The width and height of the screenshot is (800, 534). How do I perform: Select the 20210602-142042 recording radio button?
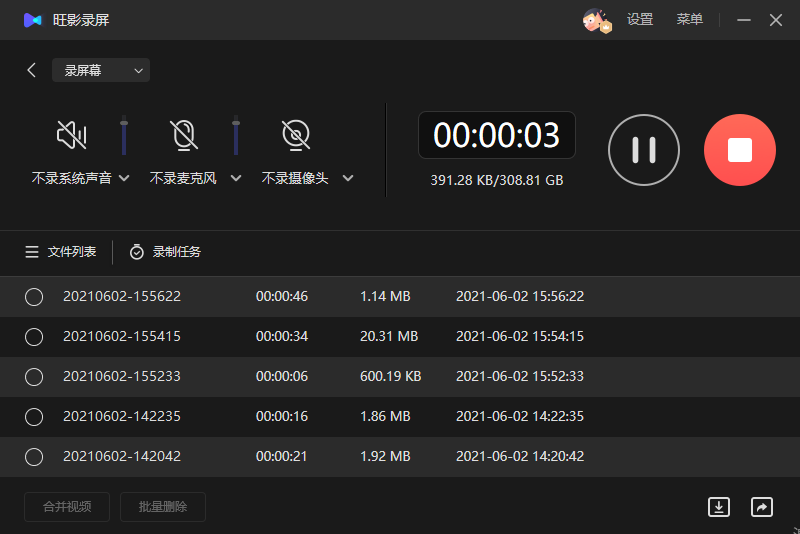click(x=34, y=457)
